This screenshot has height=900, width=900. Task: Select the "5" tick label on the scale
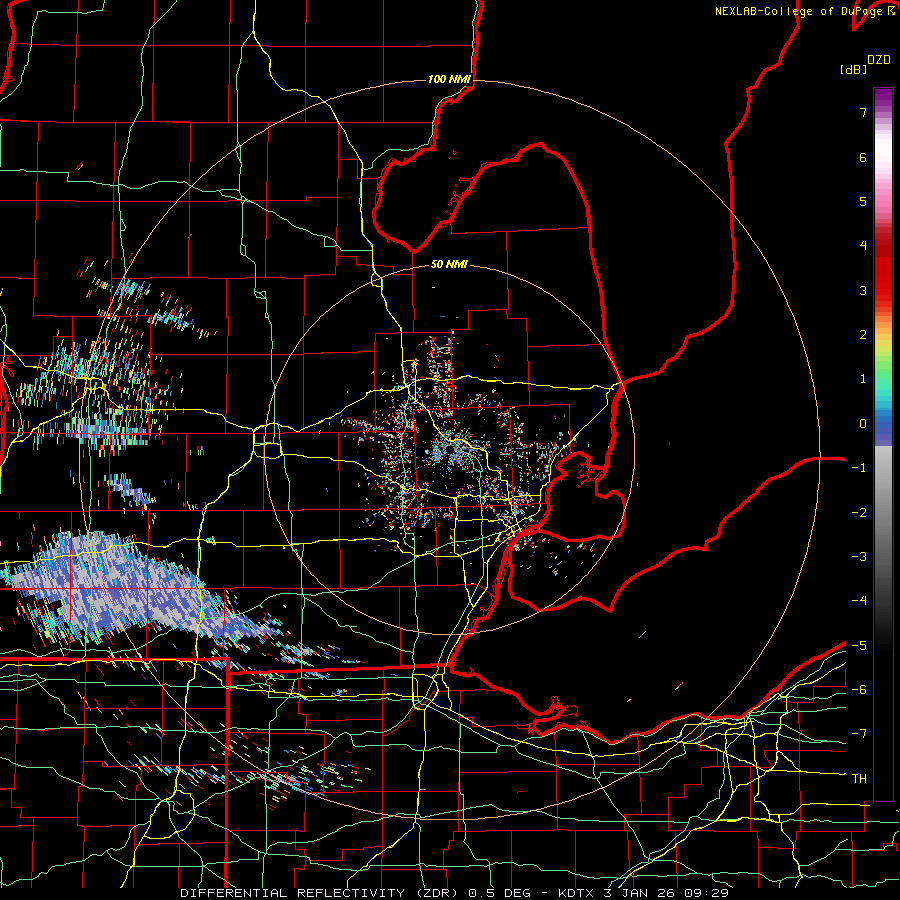pos(863,201)
